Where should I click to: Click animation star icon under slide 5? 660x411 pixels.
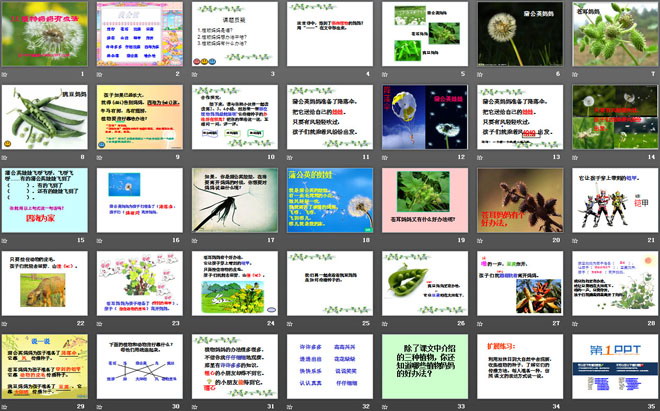(x=385, y=74)
